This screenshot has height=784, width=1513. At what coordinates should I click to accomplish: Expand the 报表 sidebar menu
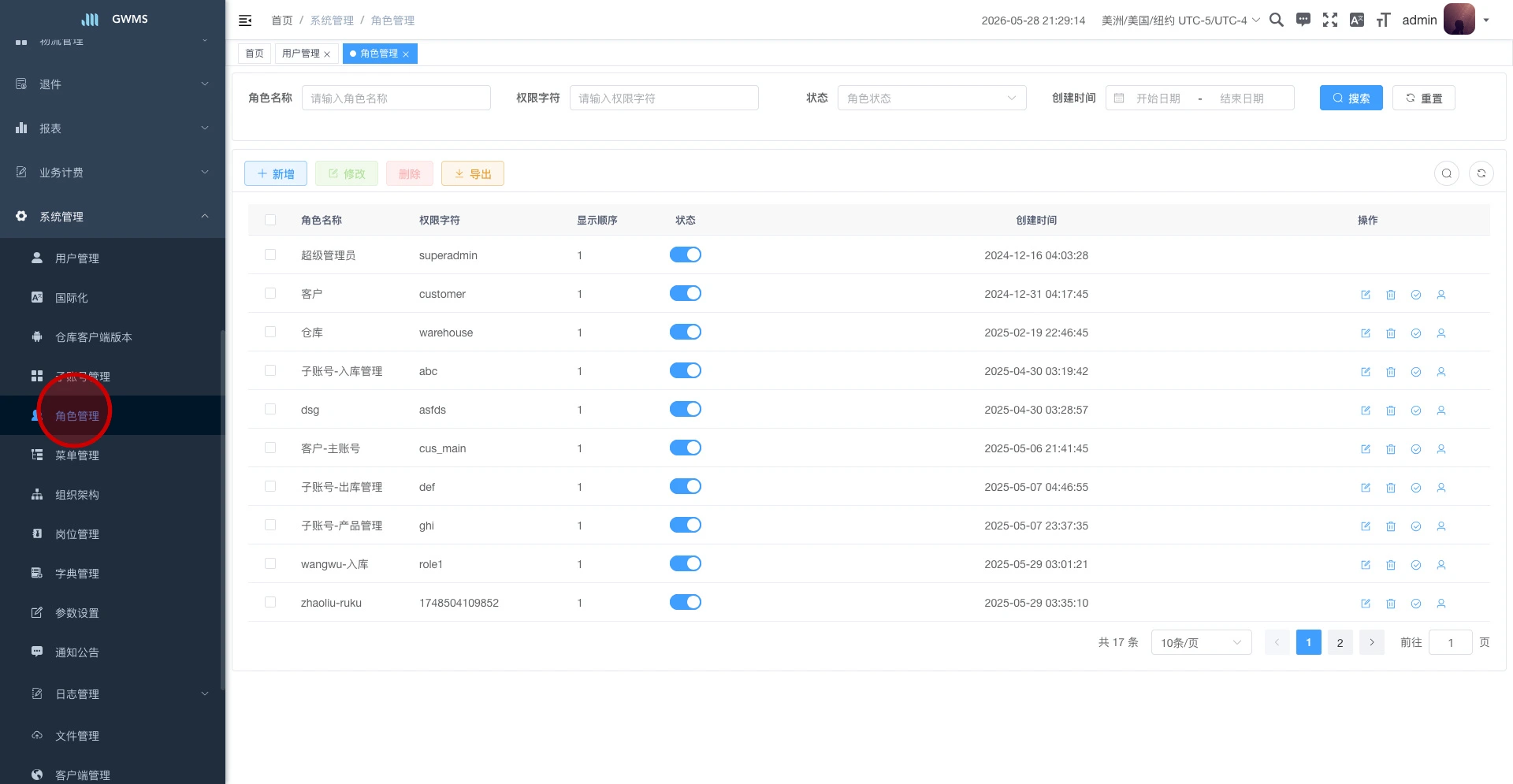(113, 128)
